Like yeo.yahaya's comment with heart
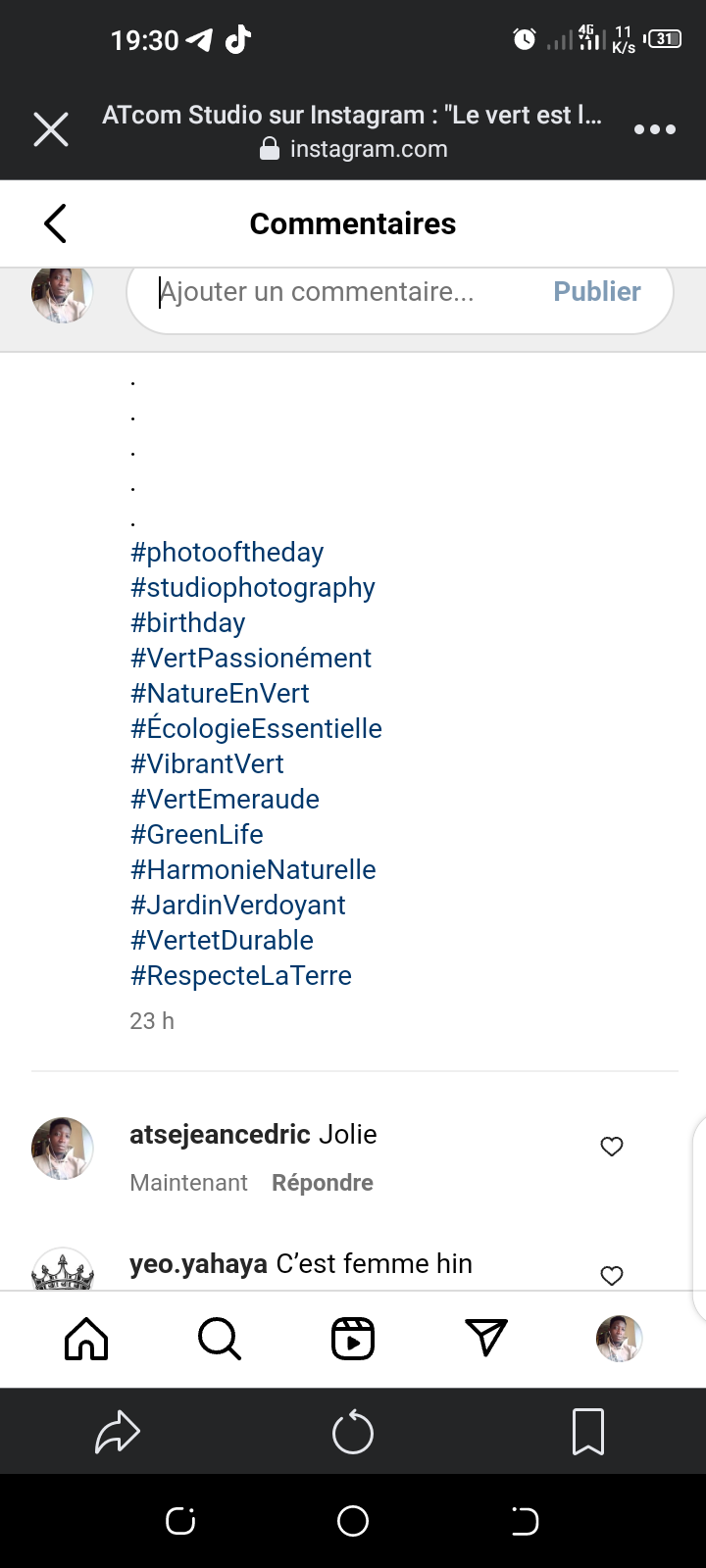 tap(612, 1275)
